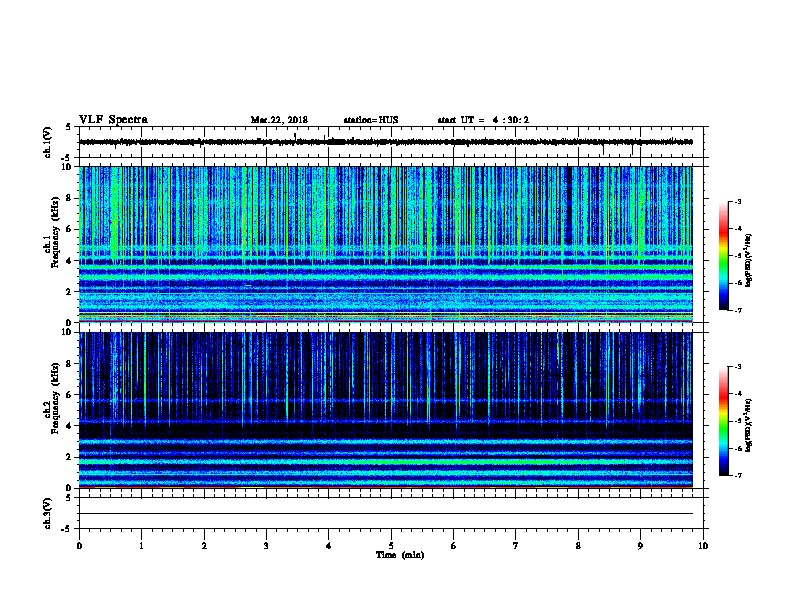Click the "station=HUS" header label
The height and width of the screenshot is (612, 792).
point(371,120)
